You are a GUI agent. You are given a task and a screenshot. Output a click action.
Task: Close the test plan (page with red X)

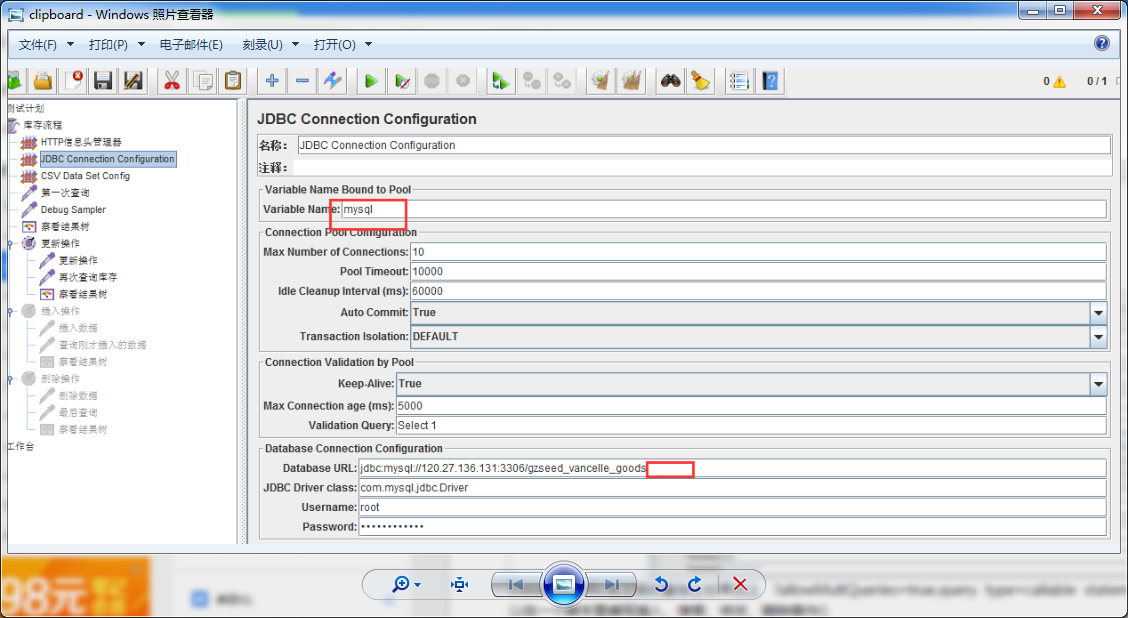click(73, 81)
